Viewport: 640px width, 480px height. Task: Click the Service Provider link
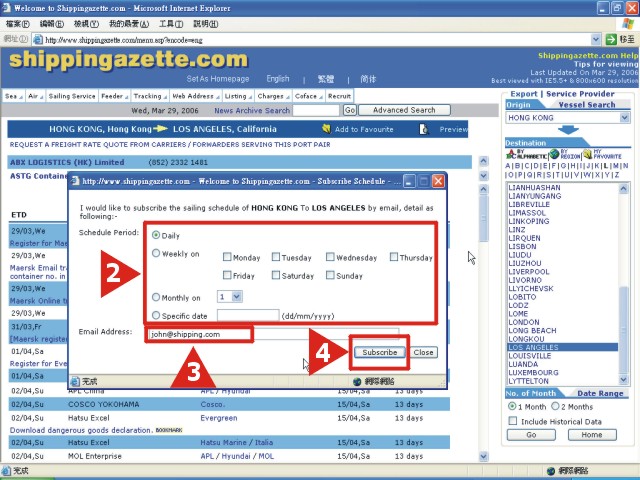coord(580,94)
